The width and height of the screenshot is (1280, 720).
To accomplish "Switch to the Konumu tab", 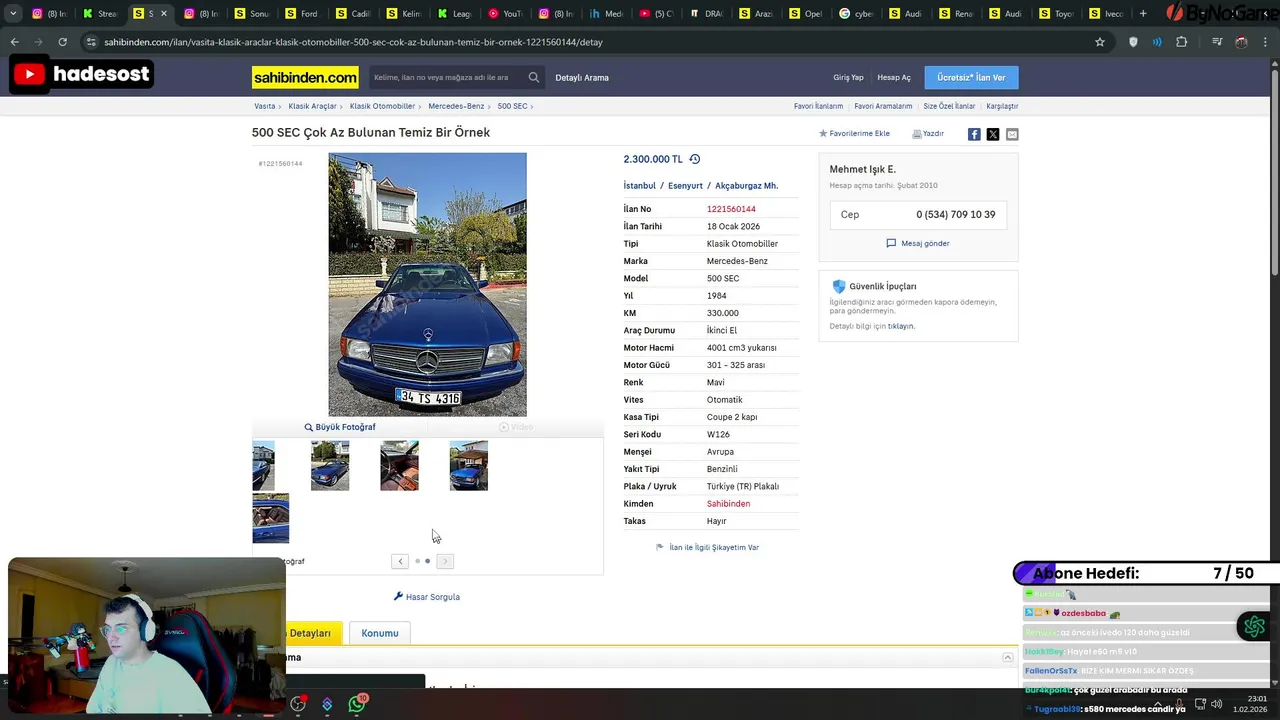I will coord(380,633).
